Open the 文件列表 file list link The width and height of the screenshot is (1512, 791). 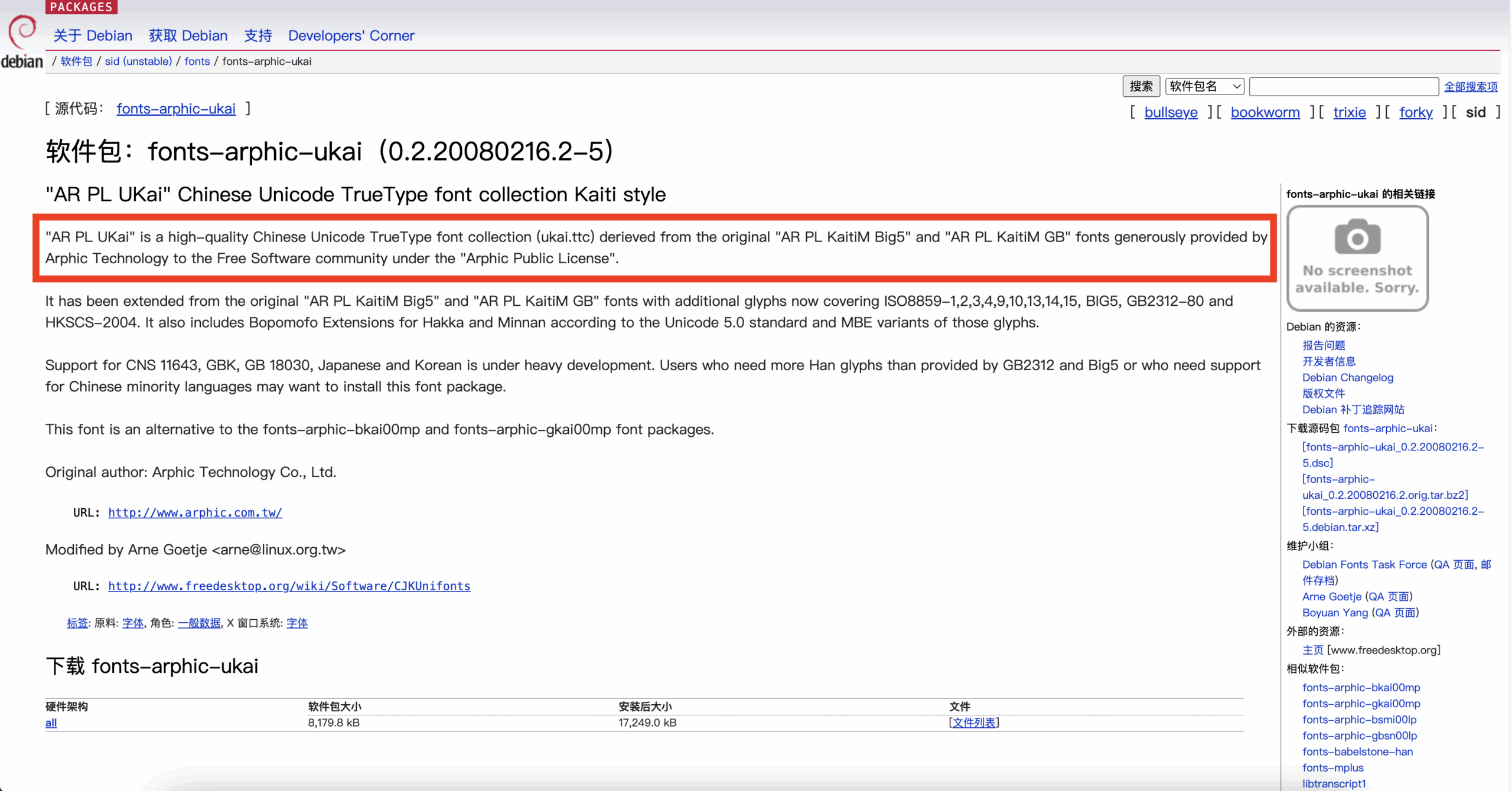click(x=973, y=723)
